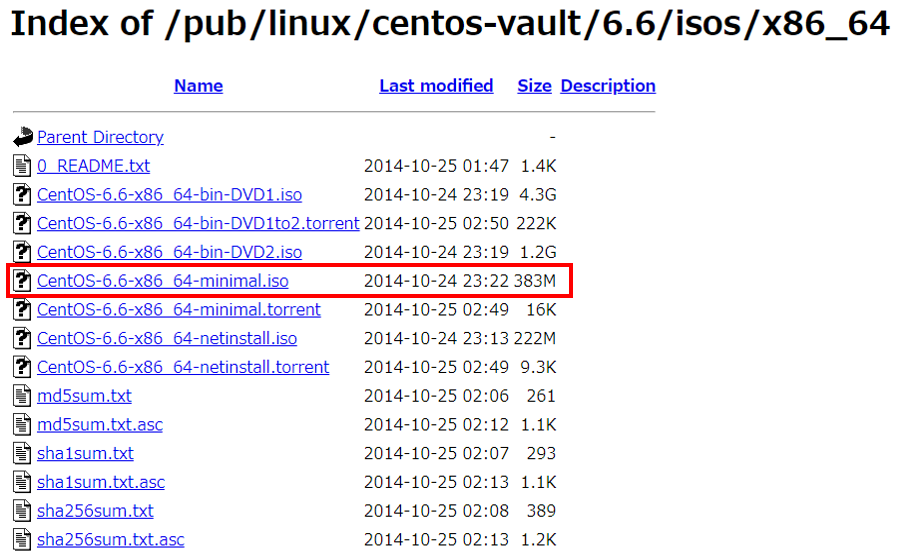
Task: Click the 16K size of minimal.torrent
Action: pos(541,310)
